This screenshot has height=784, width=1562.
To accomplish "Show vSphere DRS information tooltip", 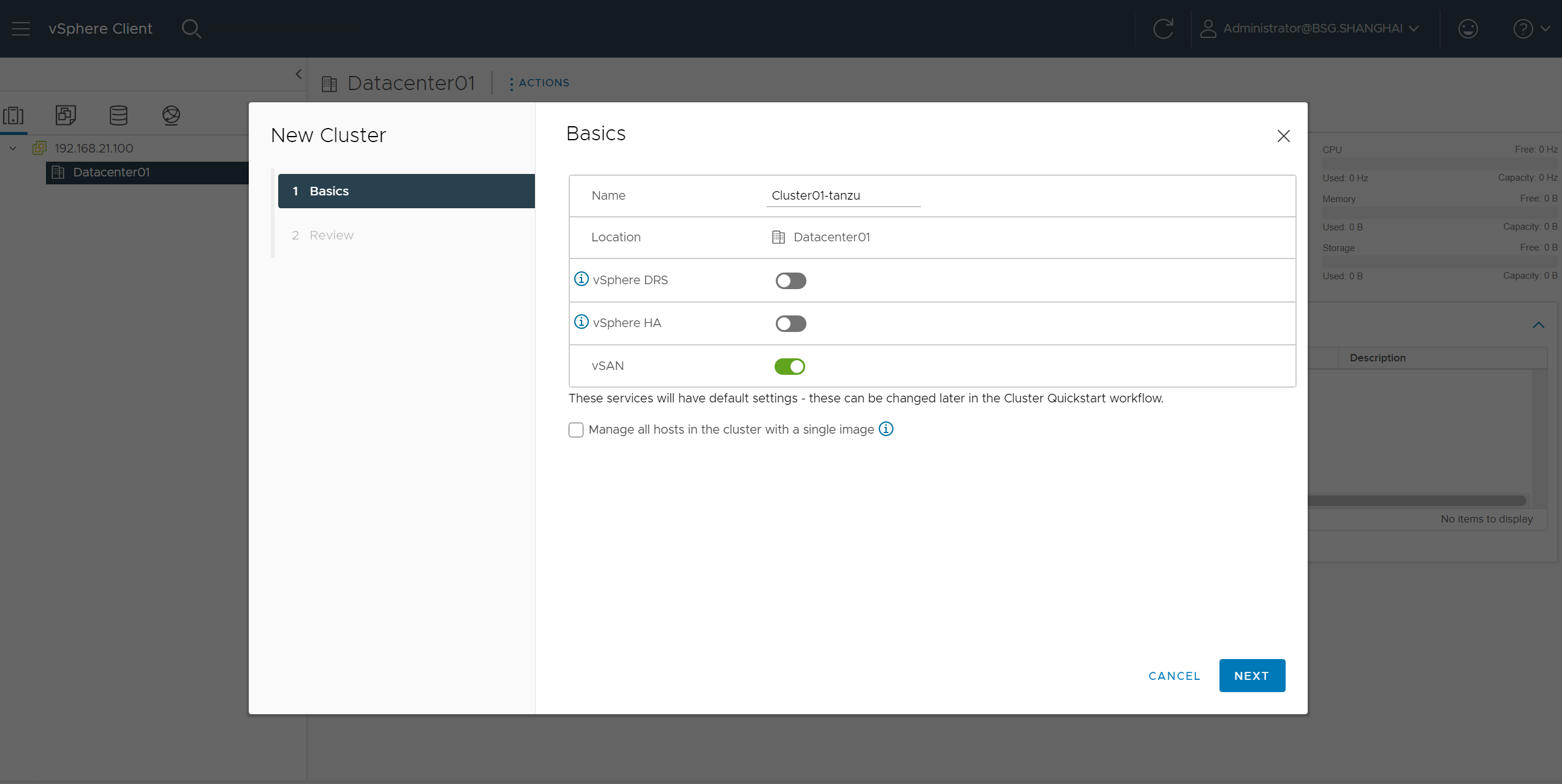I will [582, 279].
